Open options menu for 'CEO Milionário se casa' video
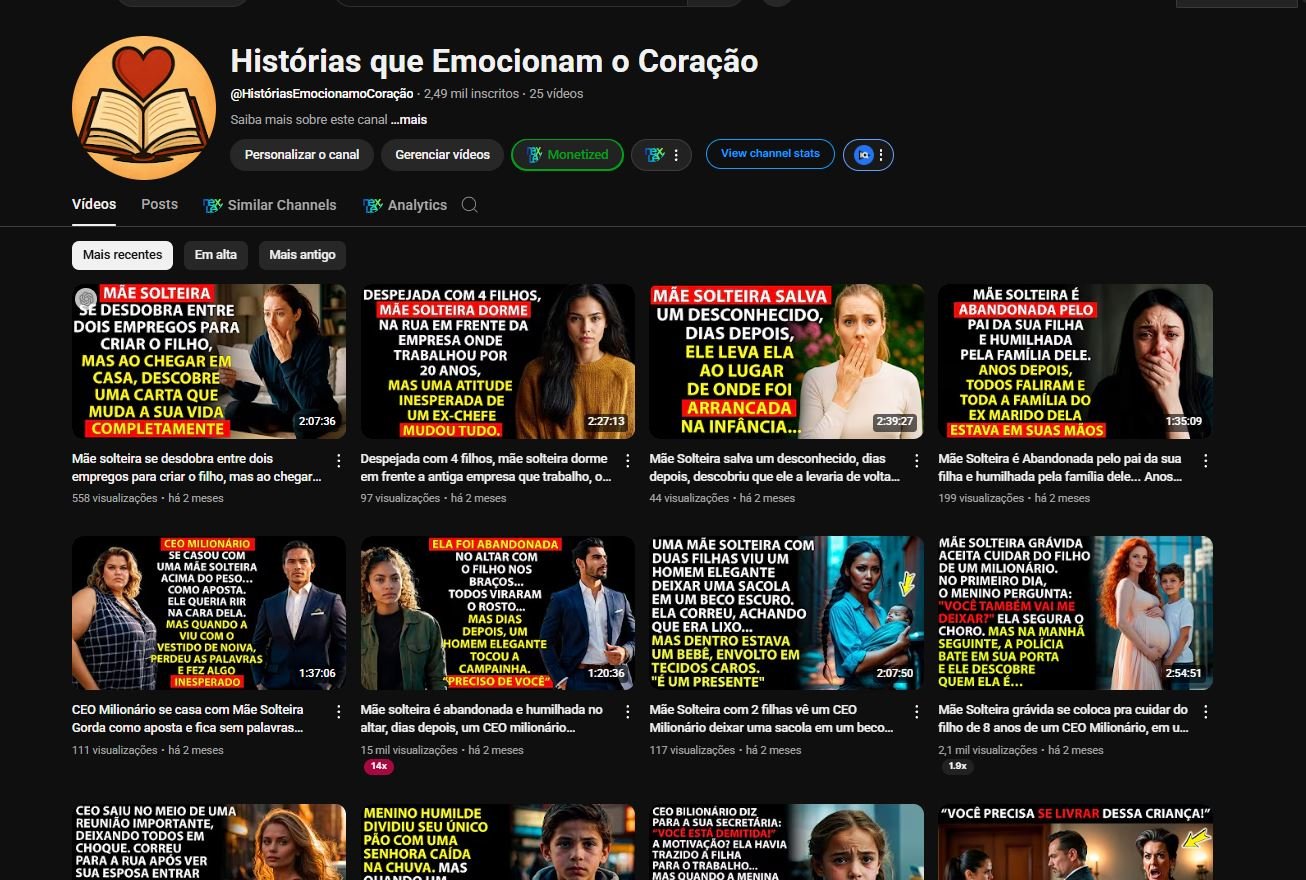Viewport: 1306px width, 880px height. point(338,712)
